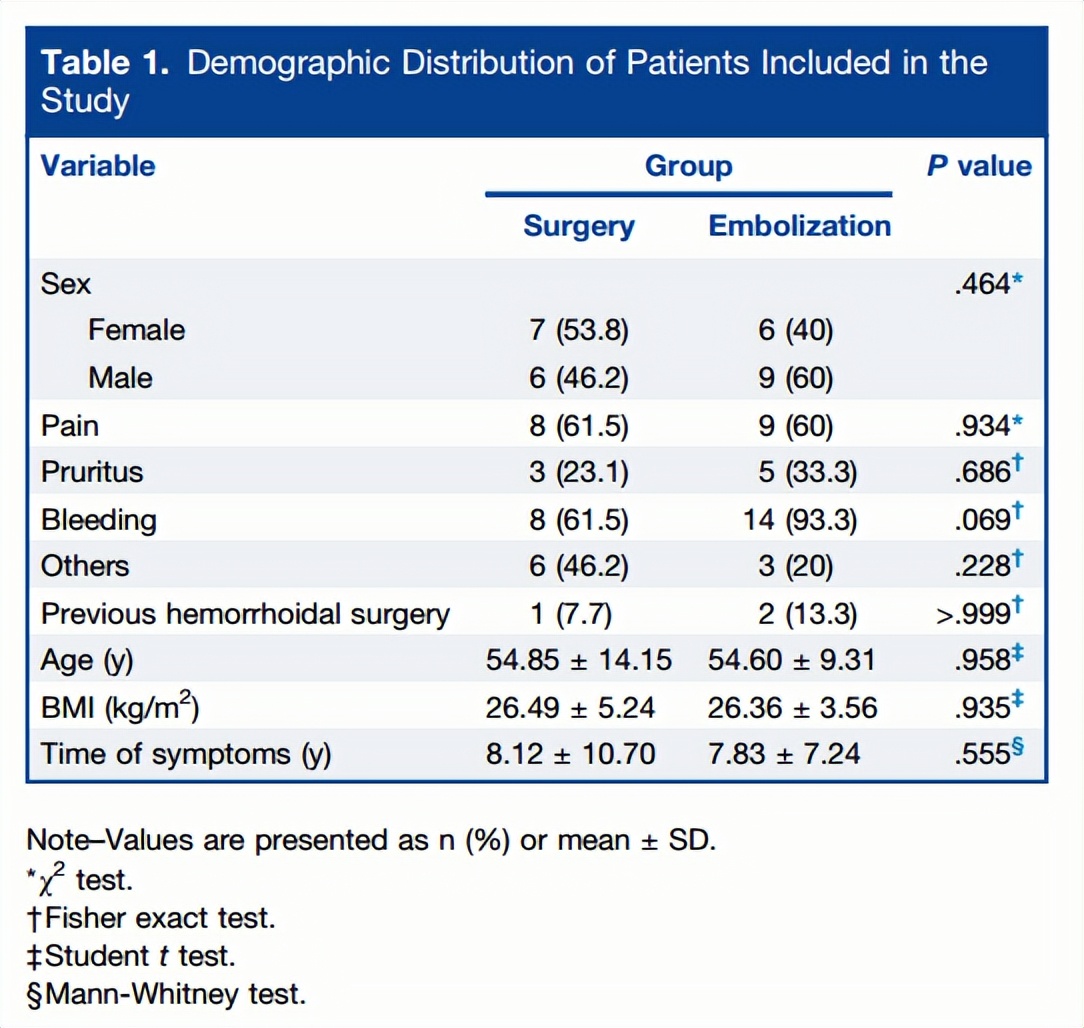1084x1028 pixels.
Task: Click the Male row label
Action: click(x=120, y=378)
